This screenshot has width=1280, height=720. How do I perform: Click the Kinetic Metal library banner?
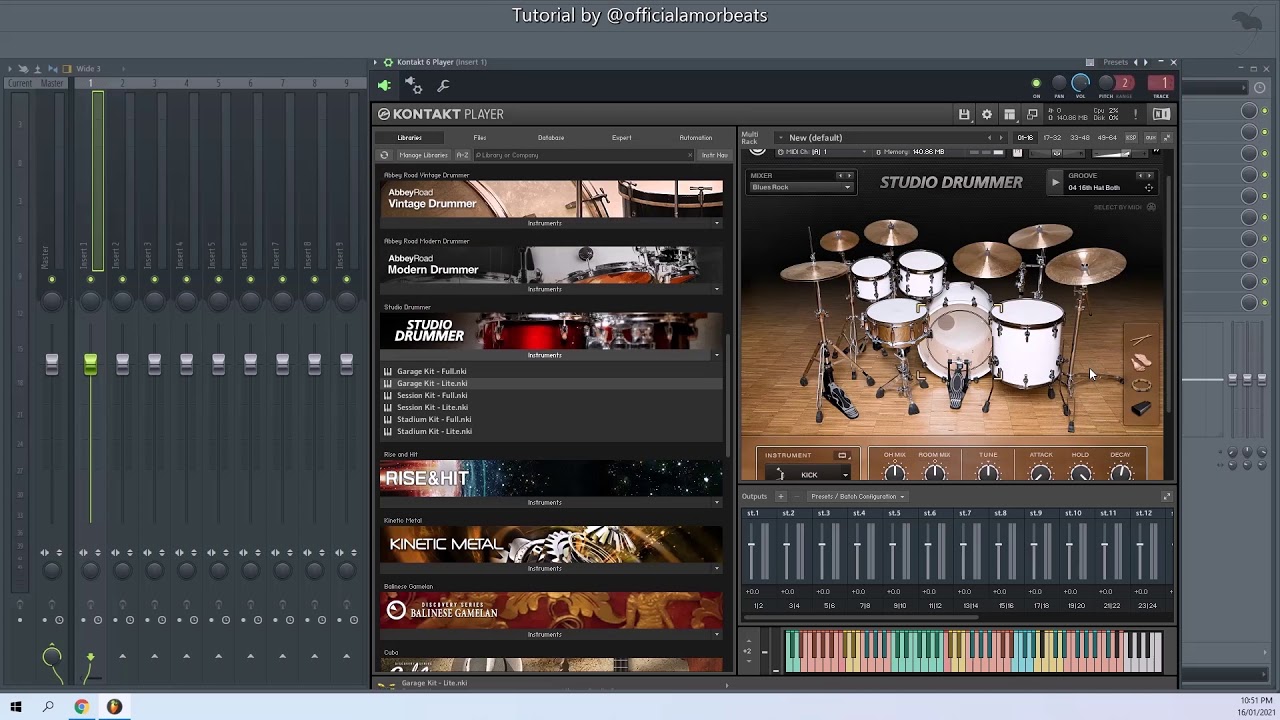(x=551, y=544)
